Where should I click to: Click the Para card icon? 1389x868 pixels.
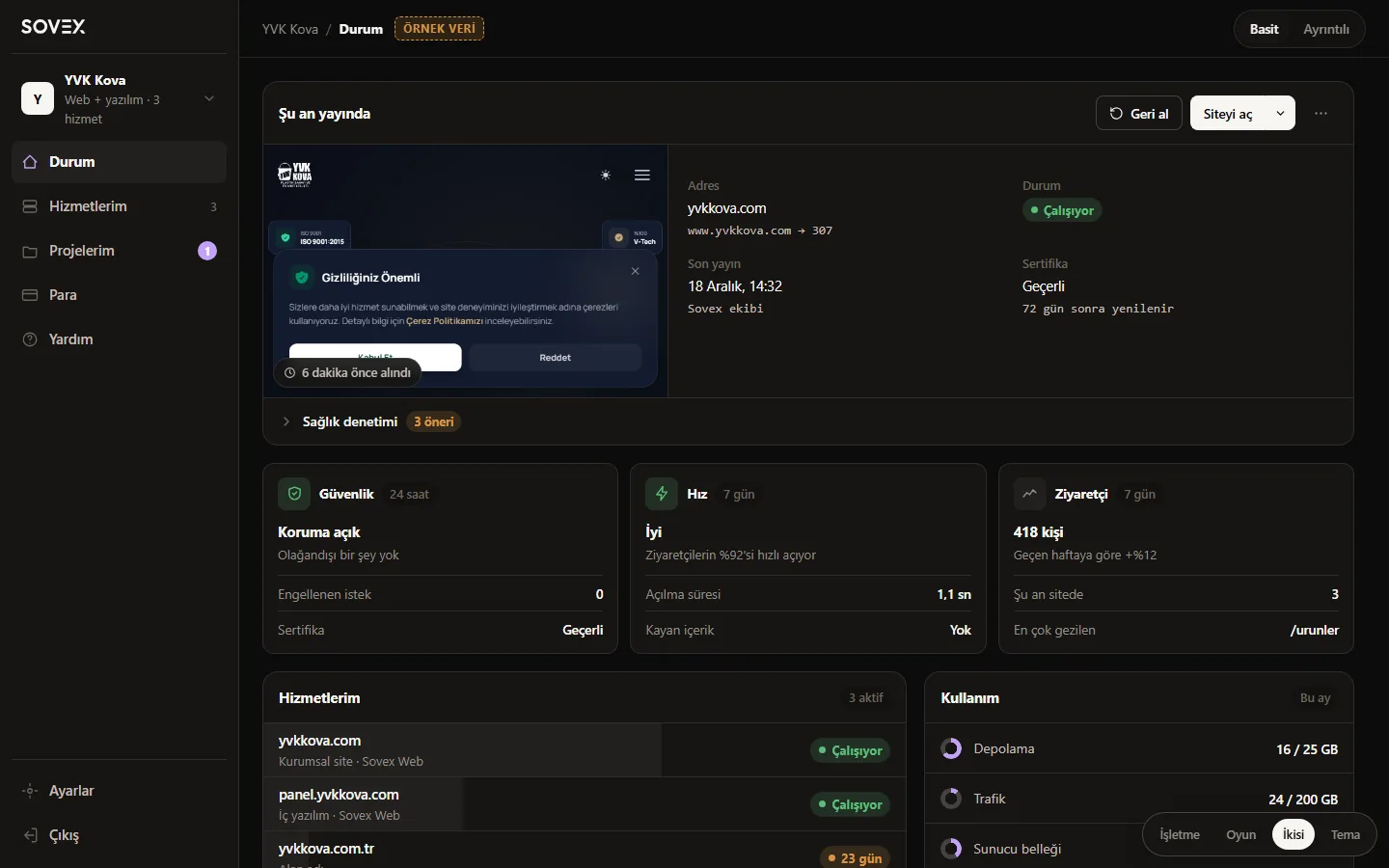(30, 295)
